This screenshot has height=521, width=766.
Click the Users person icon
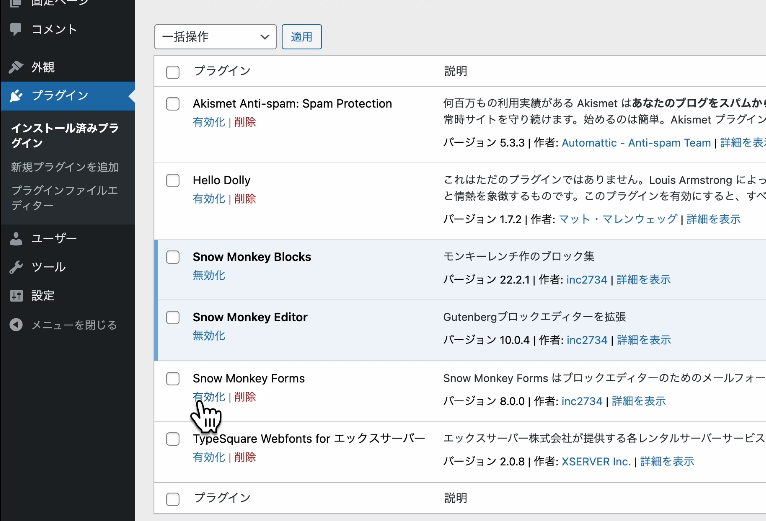click(16, 239)
